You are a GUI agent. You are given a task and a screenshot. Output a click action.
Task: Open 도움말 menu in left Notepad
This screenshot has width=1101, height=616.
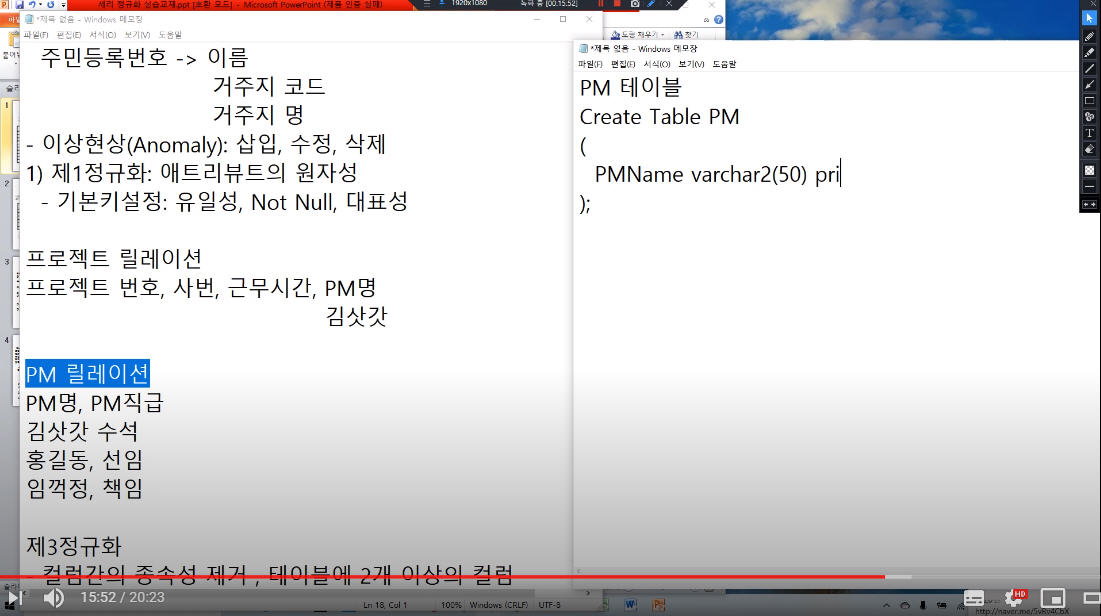(x=170, y=34)
